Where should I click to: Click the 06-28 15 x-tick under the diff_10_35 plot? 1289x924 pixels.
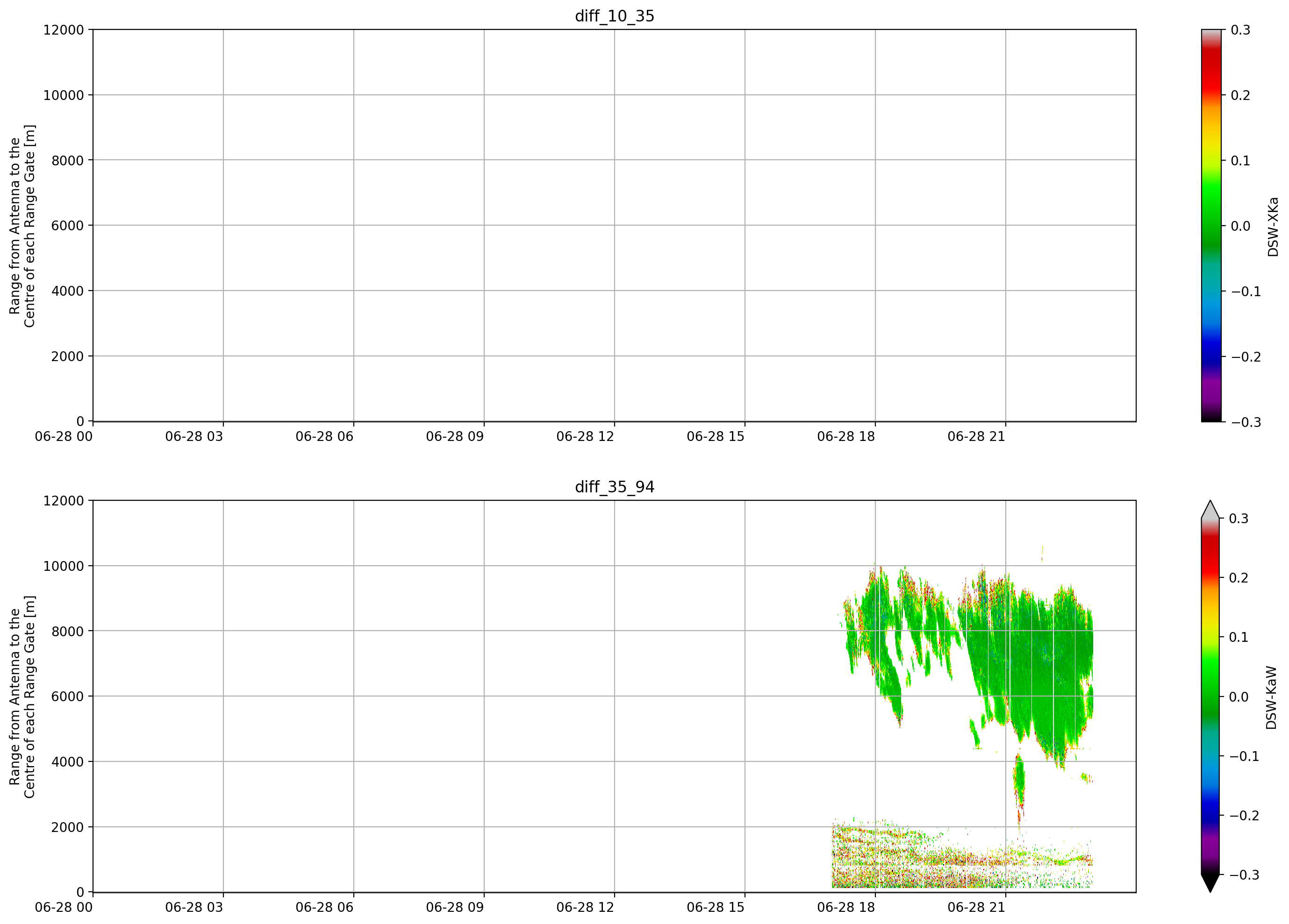[716, 437]
